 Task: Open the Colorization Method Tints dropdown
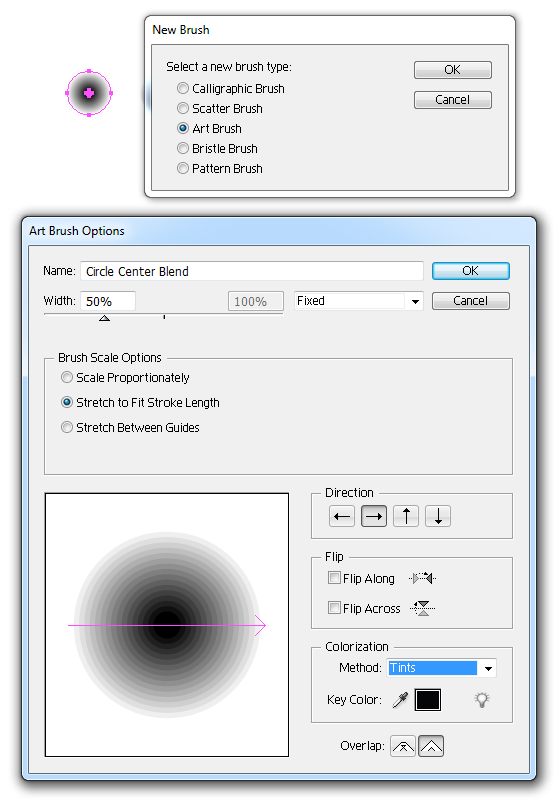441,668
